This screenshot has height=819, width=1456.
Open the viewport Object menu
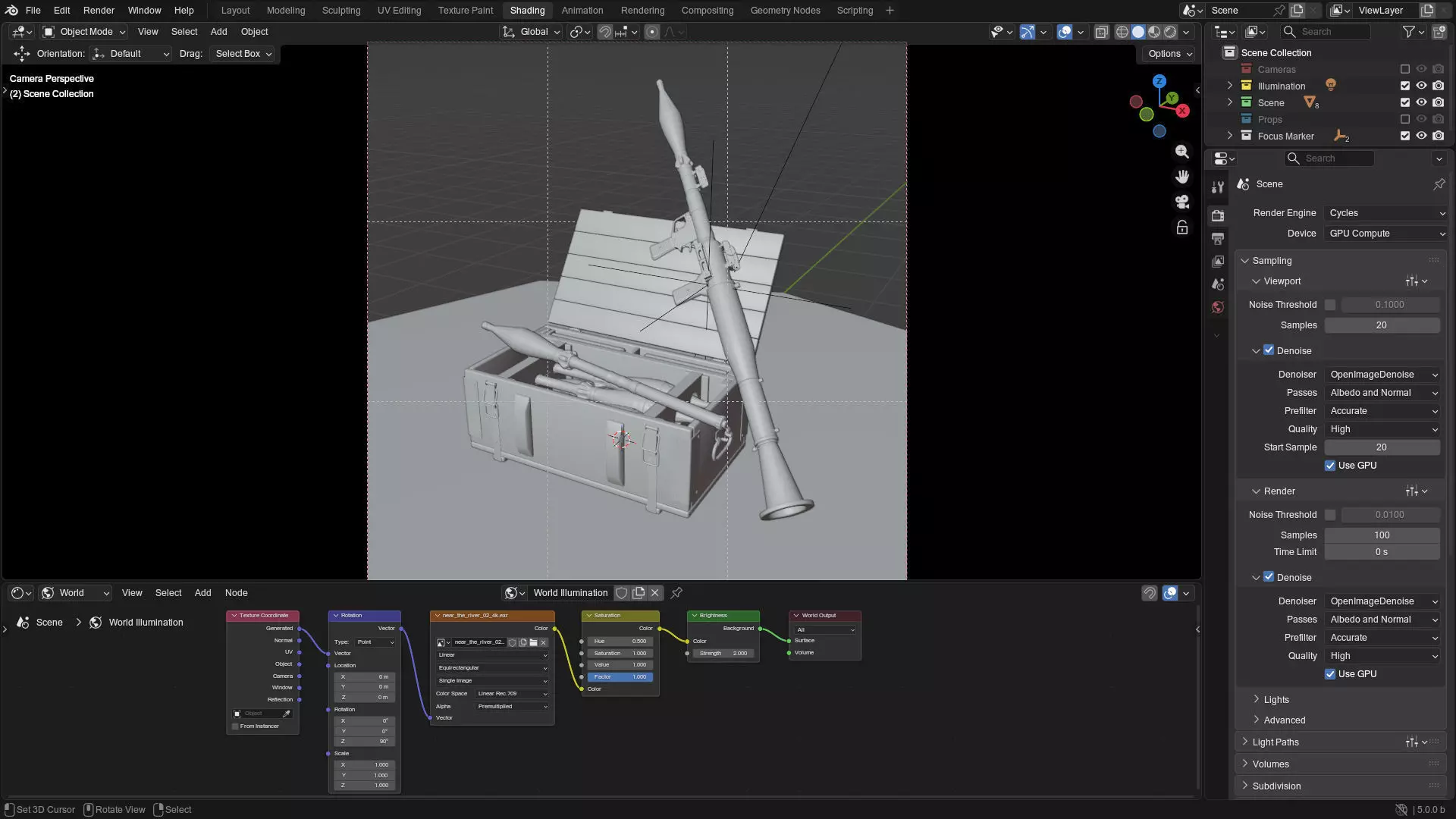pyautogui.click(x=254, y=32)
